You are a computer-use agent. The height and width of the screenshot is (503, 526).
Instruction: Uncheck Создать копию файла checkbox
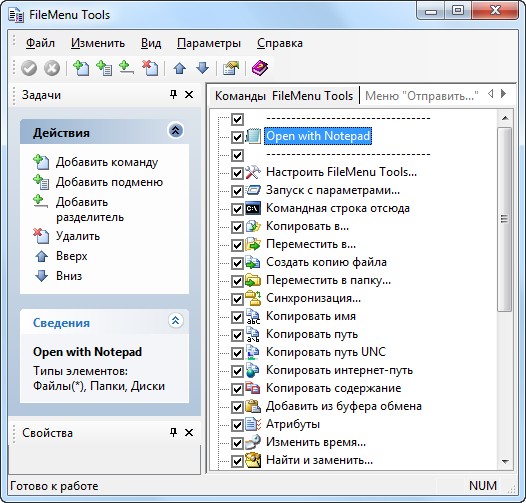238,263
